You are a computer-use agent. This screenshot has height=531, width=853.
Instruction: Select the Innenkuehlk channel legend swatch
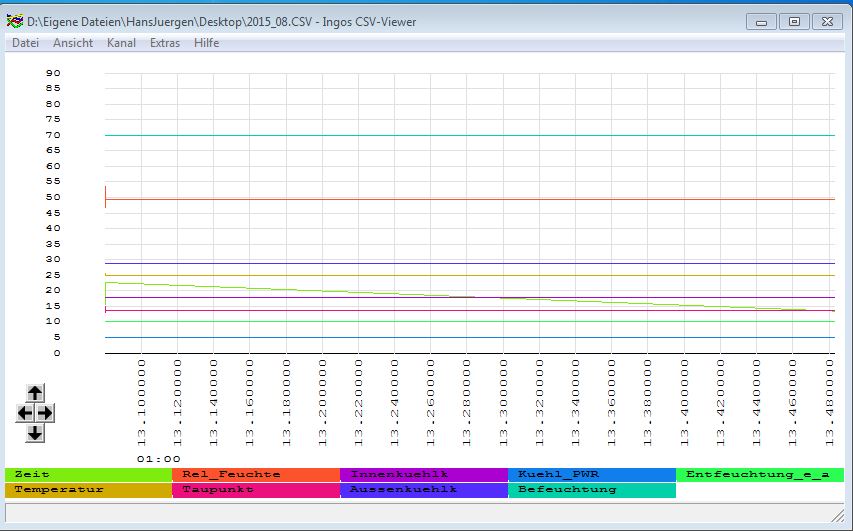(424, 474)
